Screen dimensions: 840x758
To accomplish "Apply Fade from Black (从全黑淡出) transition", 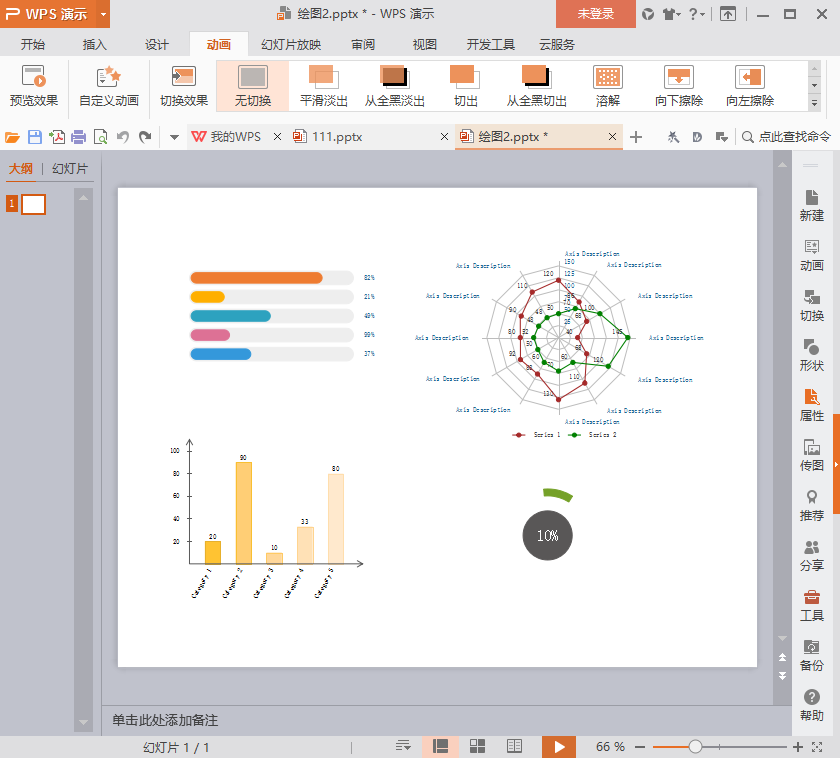I will click(395, 86).
